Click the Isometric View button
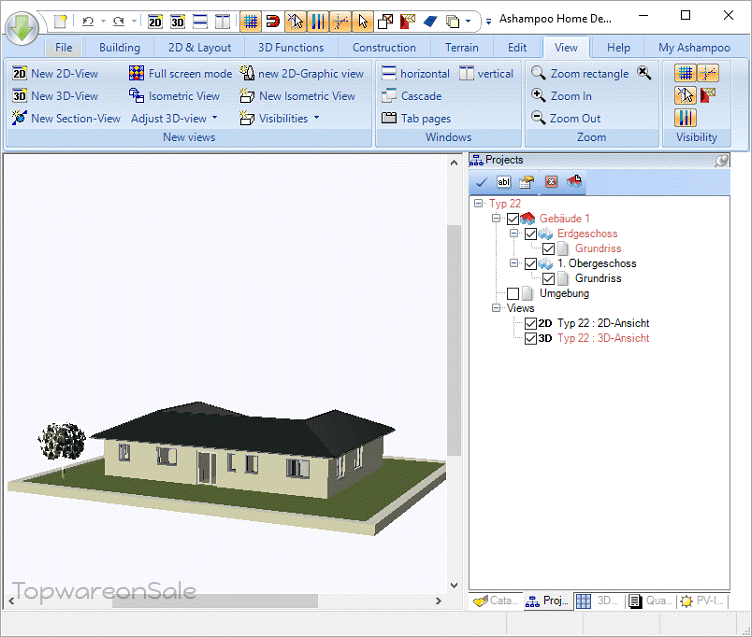Viewport: 752px width, 637px height. click(x=174, y=96)
